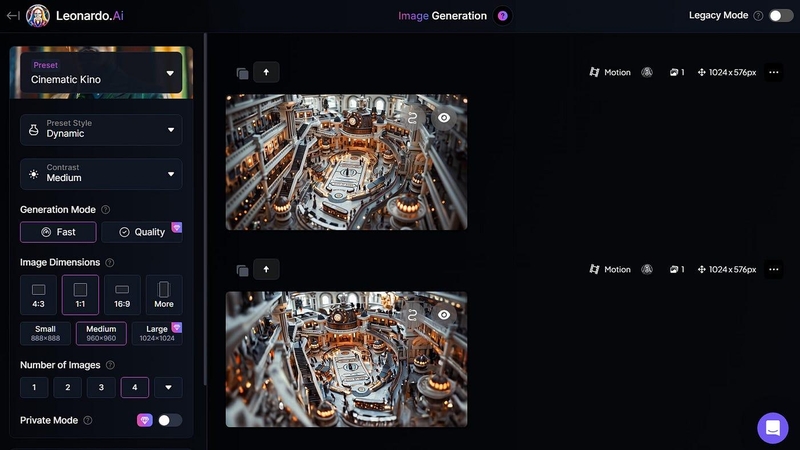Image resolution: width=800 pixels, height=450 pixels.
Task: Click the left panel scrollbar
Action: pos(205,209)
